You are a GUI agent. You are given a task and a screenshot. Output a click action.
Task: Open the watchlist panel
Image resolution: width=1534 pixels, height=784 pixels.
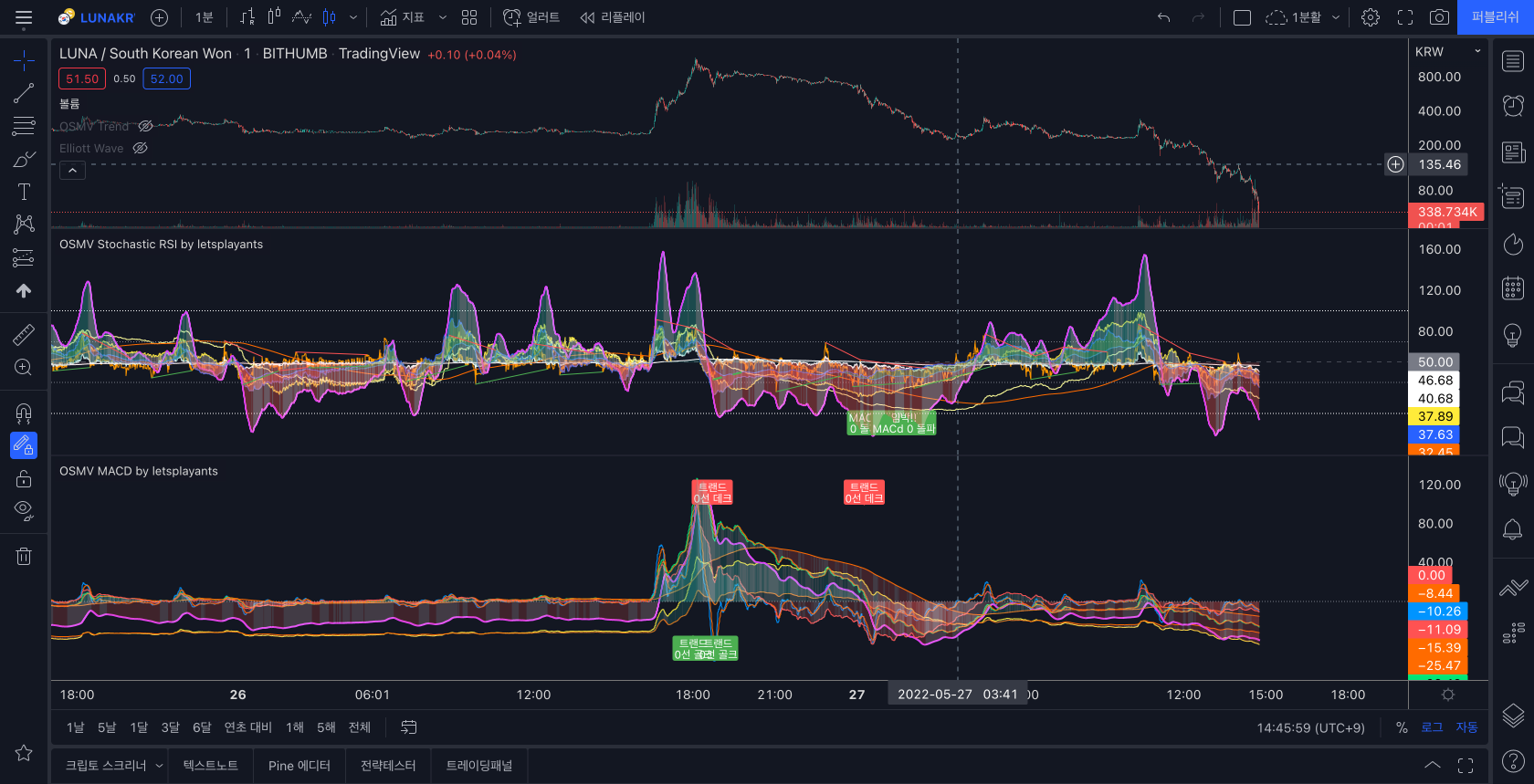tap(1513, 61)
